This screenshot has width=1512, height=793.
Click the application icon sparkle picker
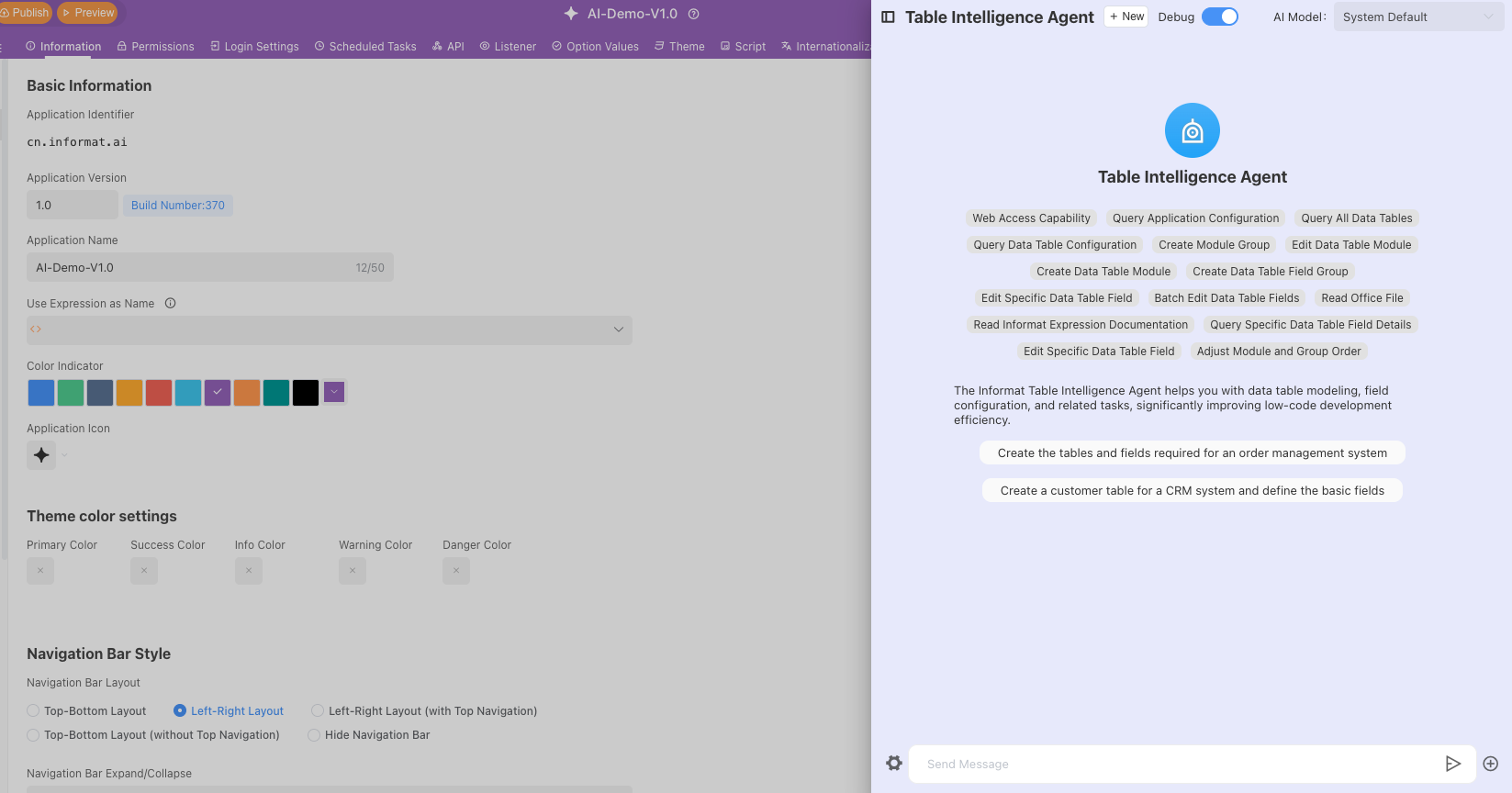tap(41, 454)
